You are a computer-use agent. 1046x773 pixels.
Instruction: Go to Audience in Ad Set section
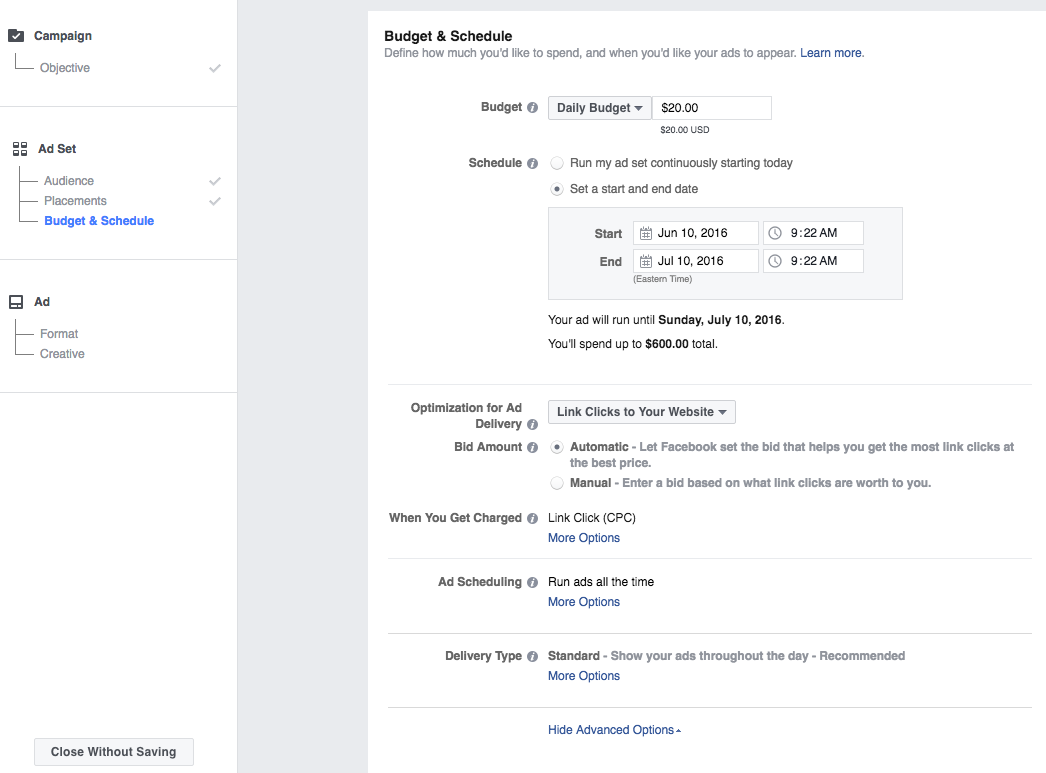(x=69, y=181)
